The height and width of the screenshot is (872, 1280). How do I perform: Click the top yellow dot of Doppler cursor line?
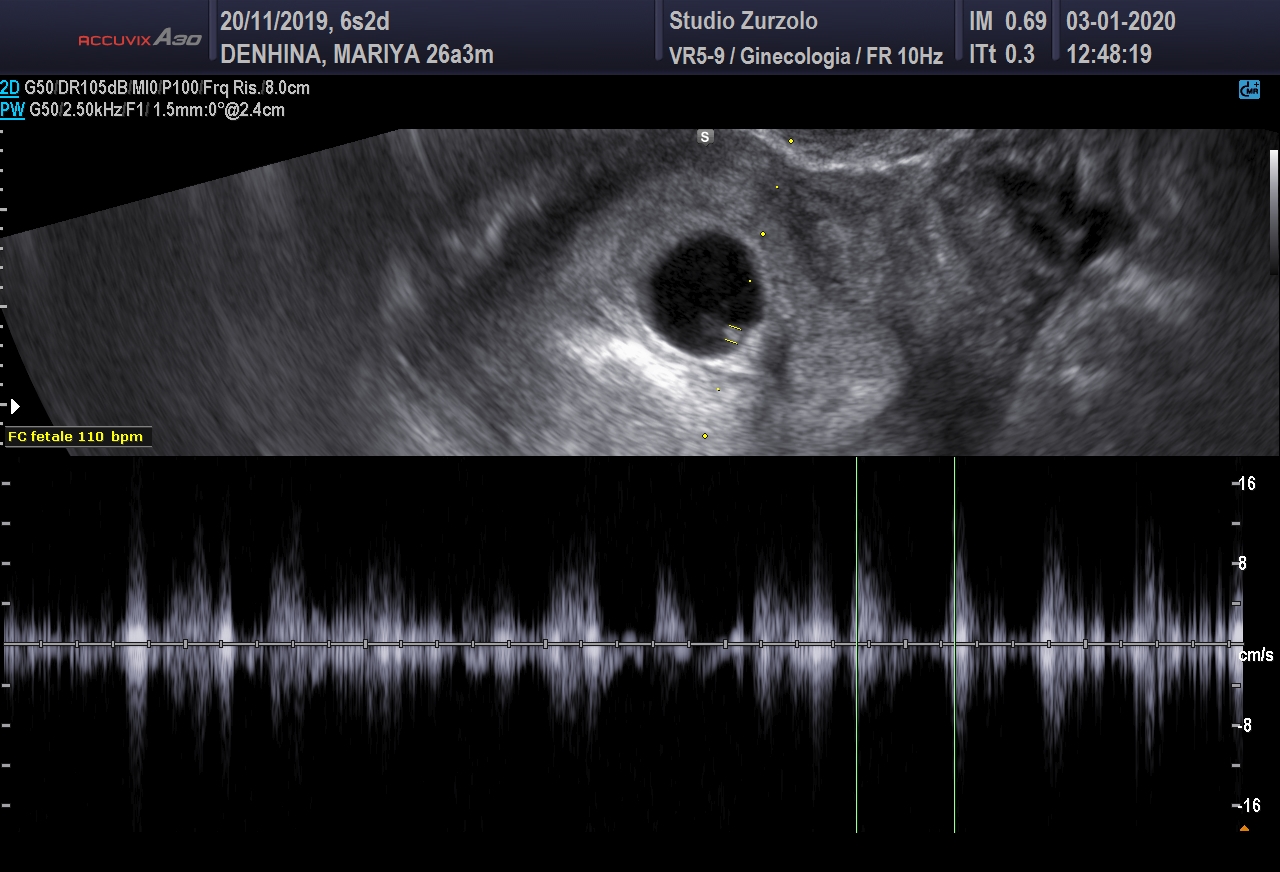point(791,141)
